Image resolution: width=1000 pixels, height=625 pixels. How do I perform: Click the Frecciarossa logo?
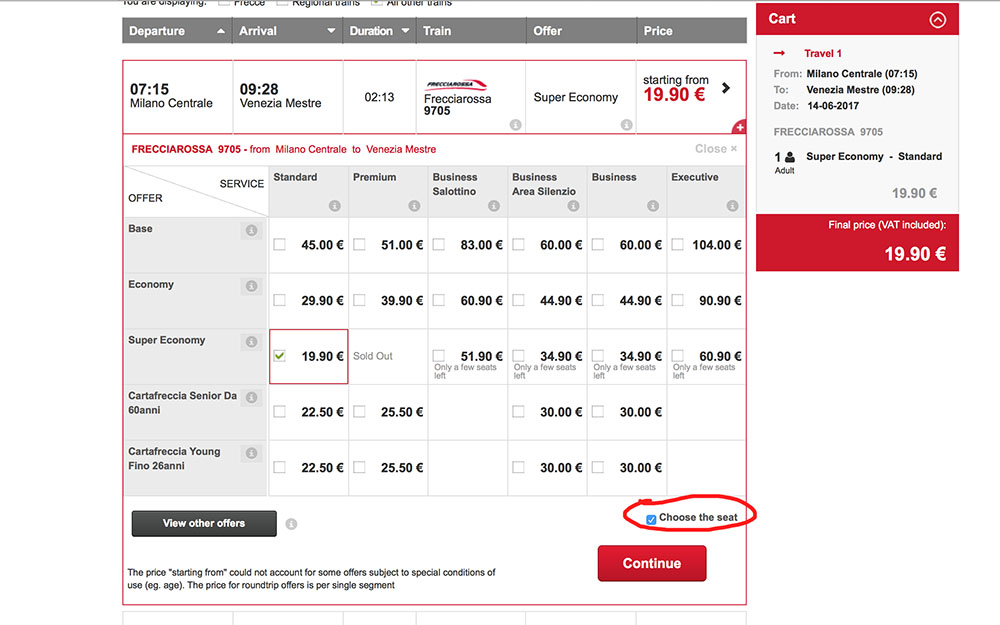pyautogui.click(x=456, y=85)
